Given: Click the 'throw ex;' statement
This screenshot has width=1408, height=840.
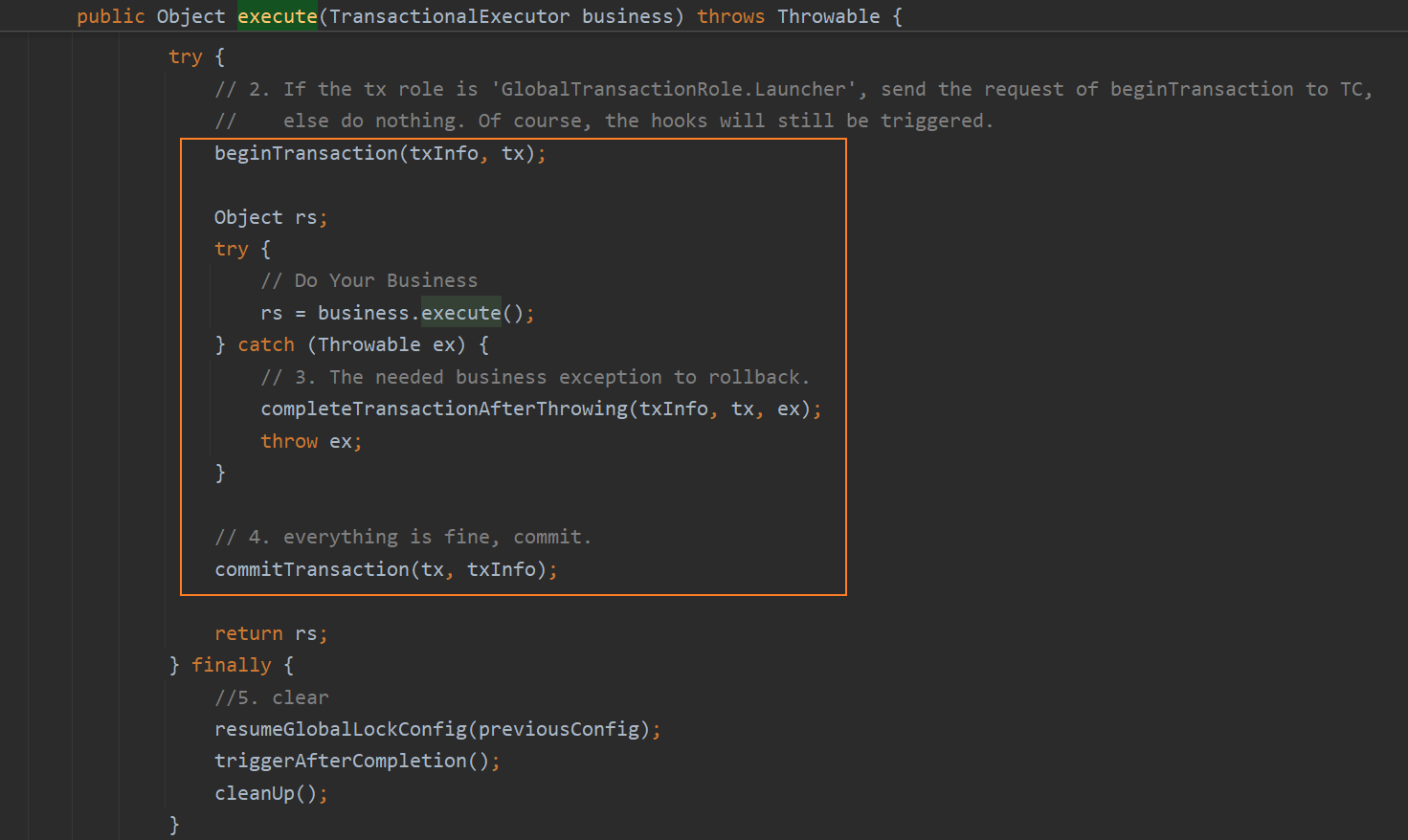Looking at the screenshot, I should 311,441.
